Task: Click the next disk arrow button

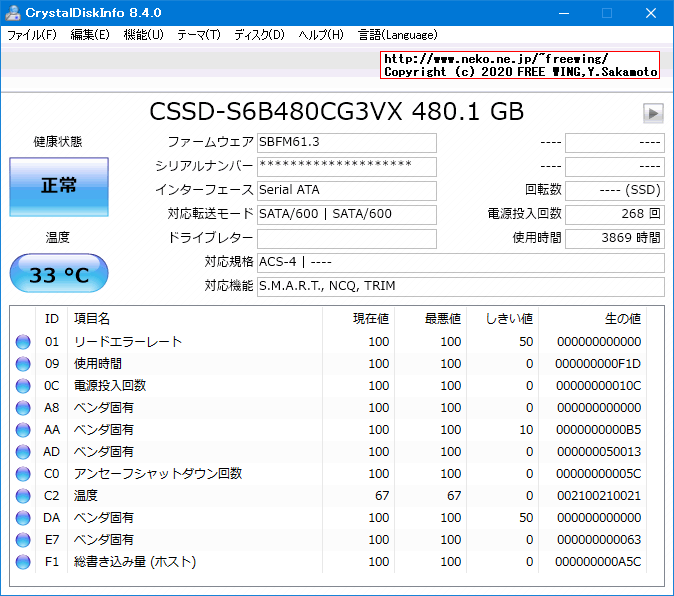Action: (653, 113)
